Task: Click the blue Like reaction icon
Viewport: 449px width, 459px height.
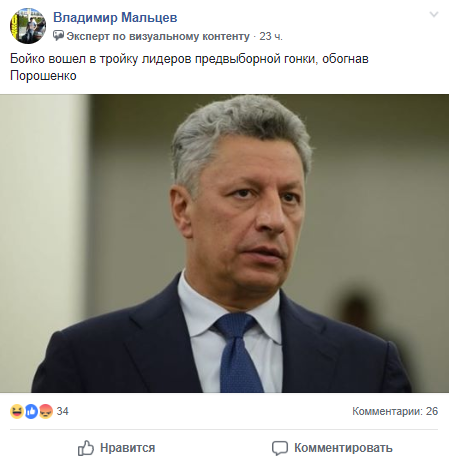Action: click(31, 411)
